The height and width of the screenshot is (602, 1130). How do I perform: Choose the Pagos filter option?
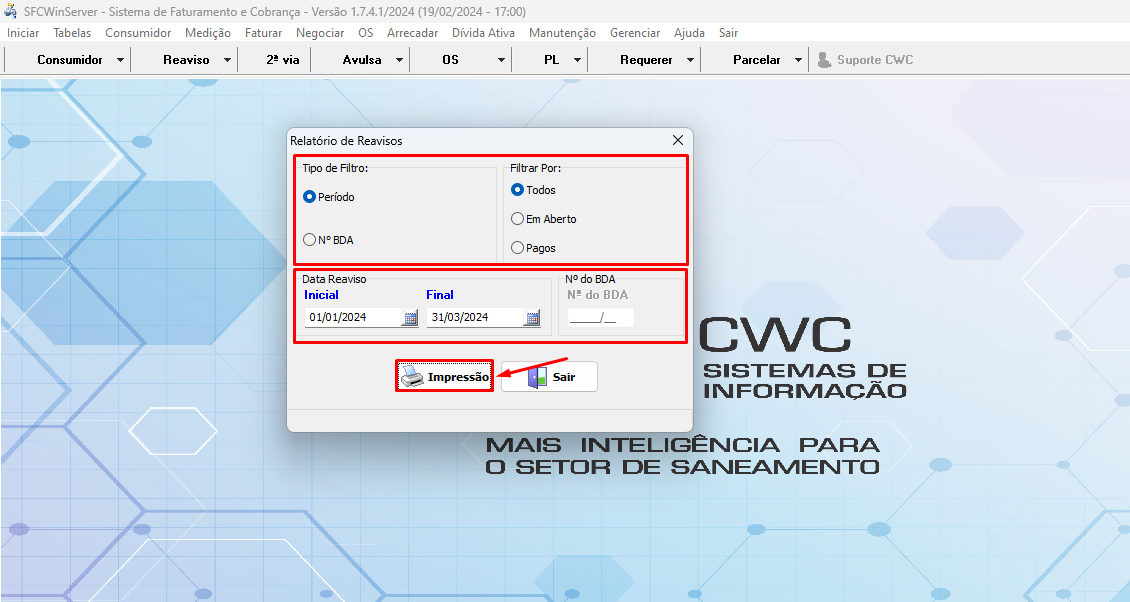(x=517, y=248)
